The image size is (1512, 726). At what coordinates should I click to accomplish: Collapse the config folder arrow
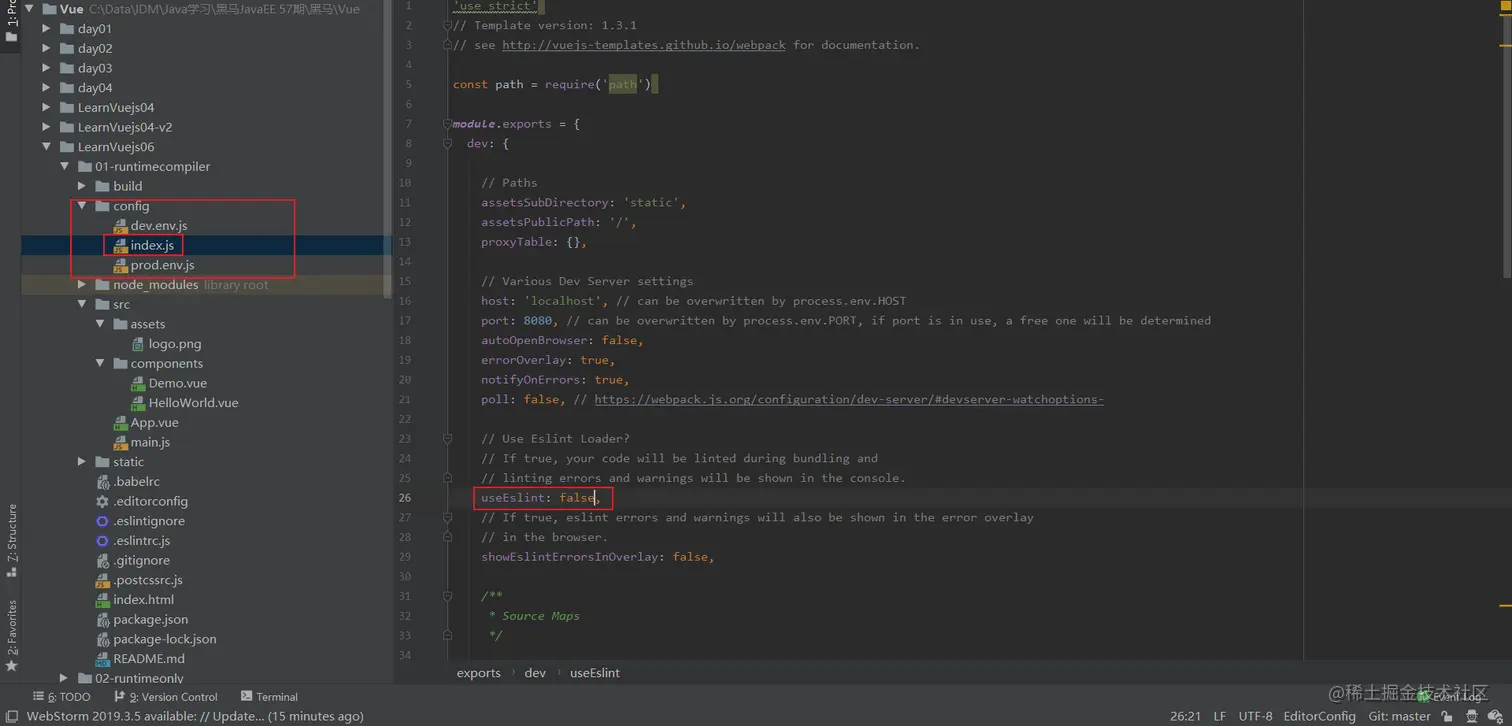pyautogui.click(x=82, y=206)
